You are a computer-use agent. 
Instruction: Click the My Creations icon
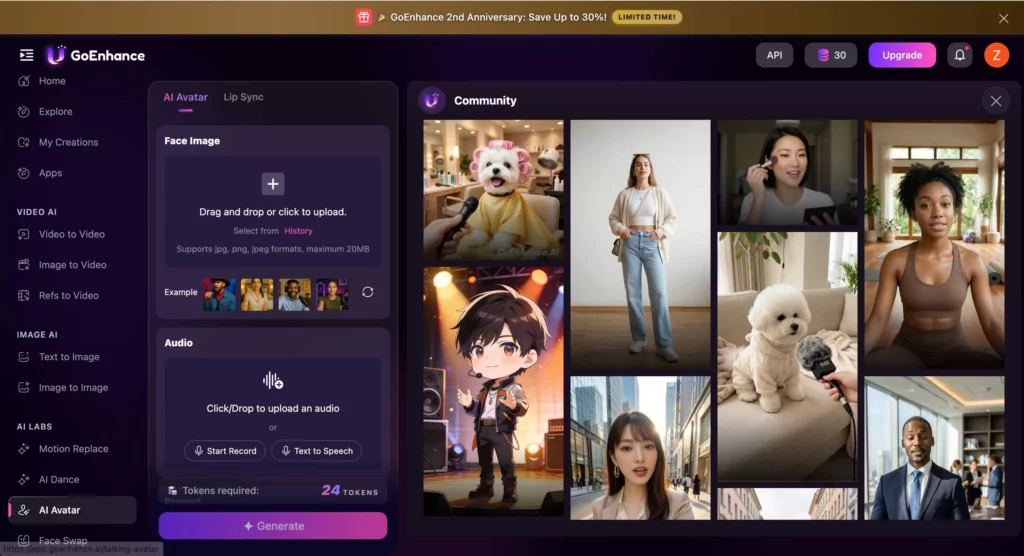click(24, 142)
